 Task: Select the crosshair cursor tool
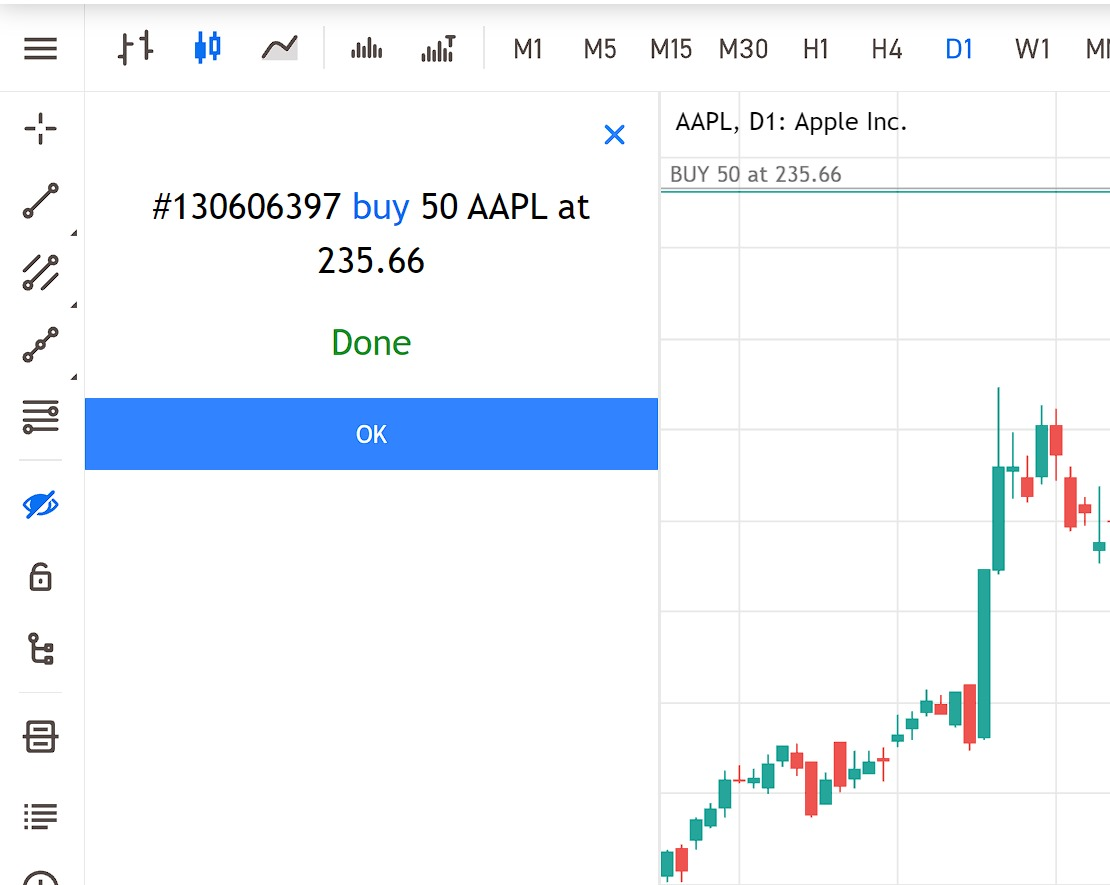(x=40, y=129)
